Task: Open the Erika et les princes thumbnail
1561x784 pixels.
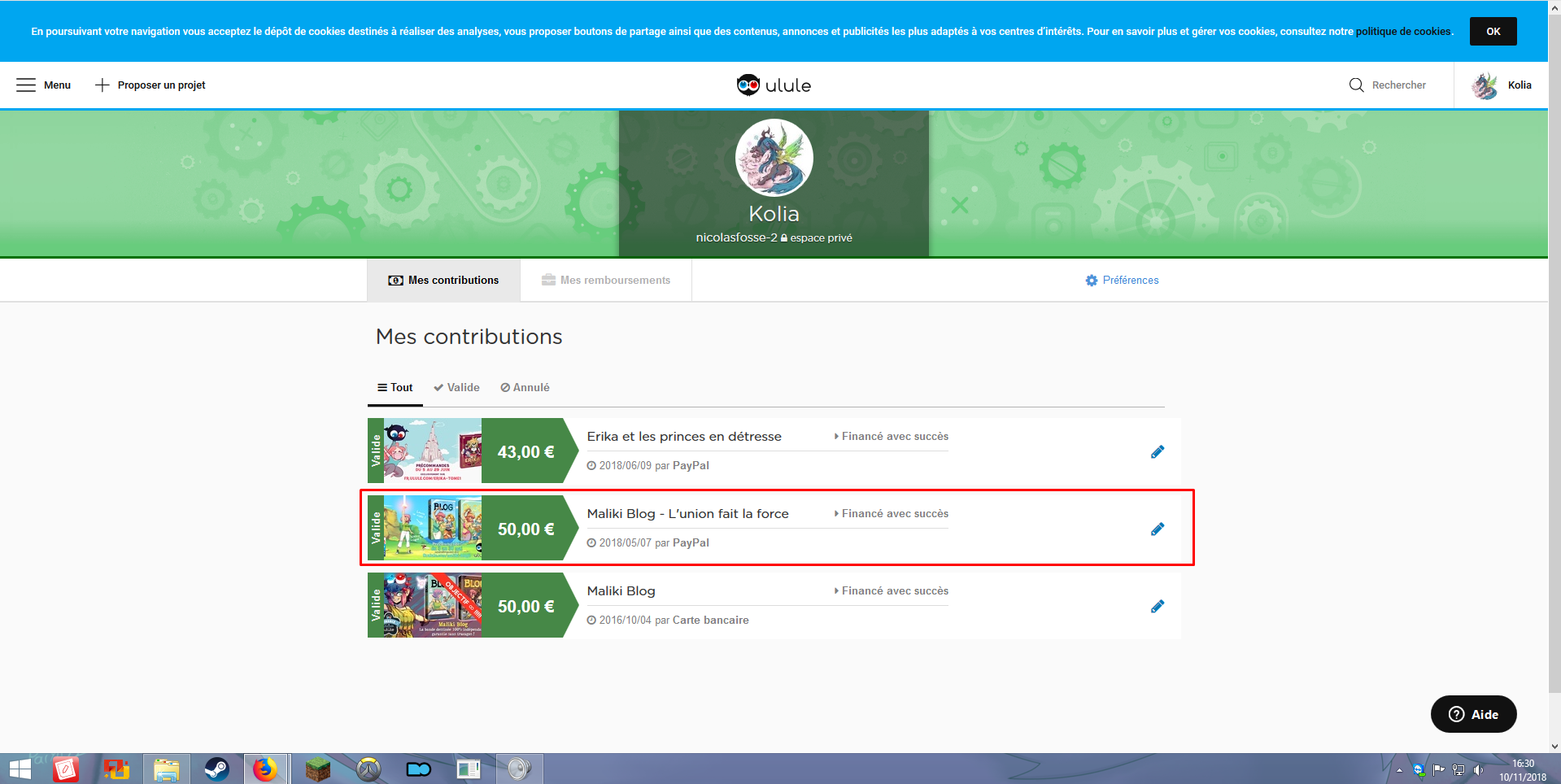Action: tap(432, 451)
